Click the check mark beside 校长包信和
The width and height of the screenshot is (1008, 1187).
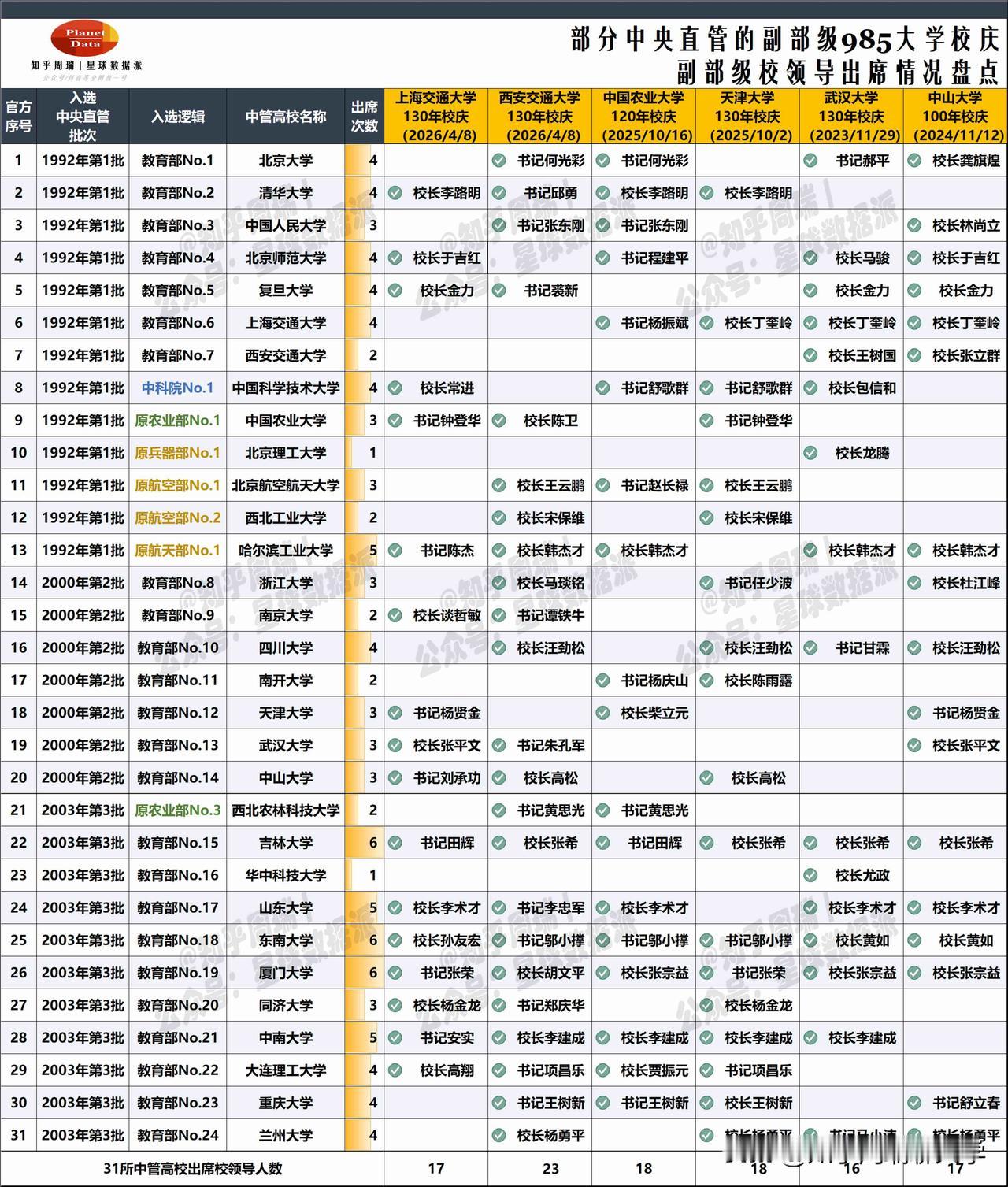click(810, 388)
